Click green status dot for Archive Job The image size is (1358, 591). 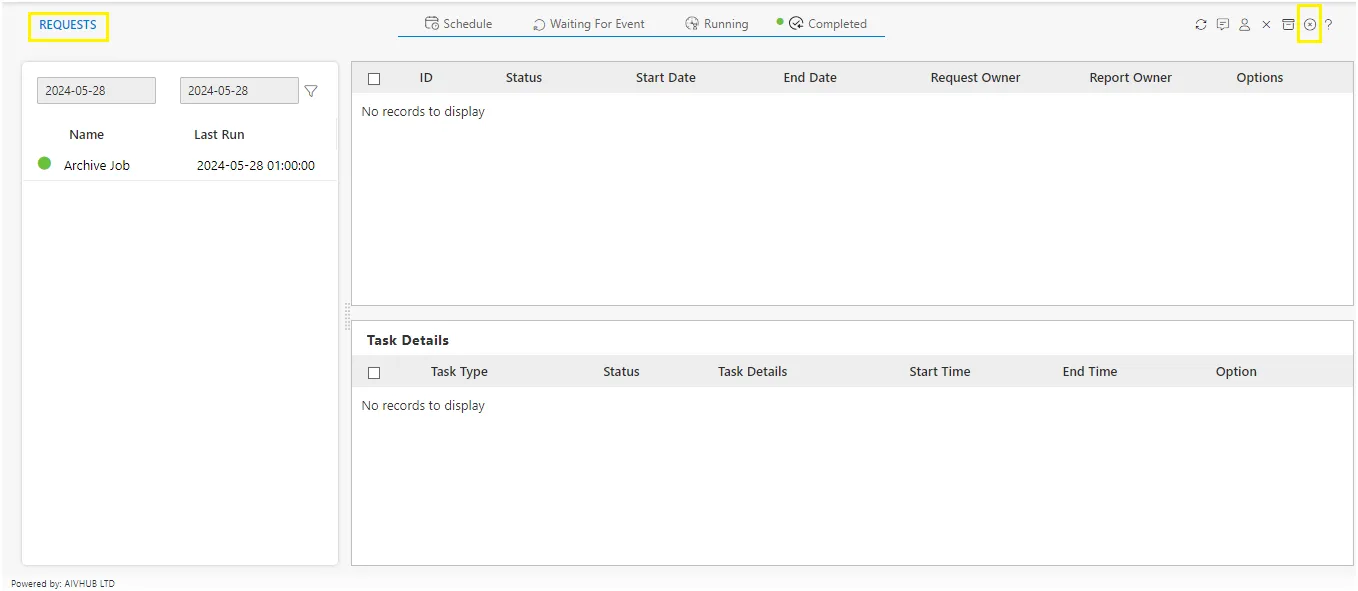pyautogui.click(x=44, y=163)
